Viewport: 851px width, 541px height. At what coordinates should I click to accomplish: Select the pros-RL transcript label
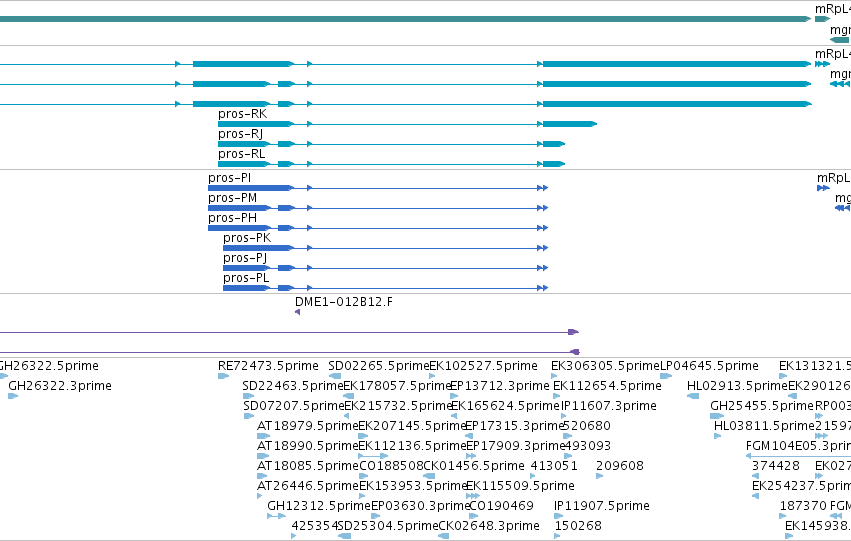point(242,154)
